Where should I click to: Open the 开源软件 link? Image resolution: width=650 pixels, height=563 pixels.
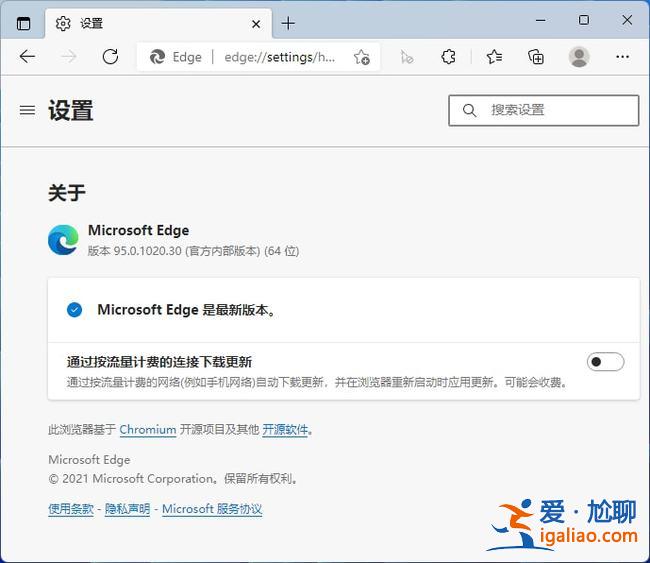(285, 430)
